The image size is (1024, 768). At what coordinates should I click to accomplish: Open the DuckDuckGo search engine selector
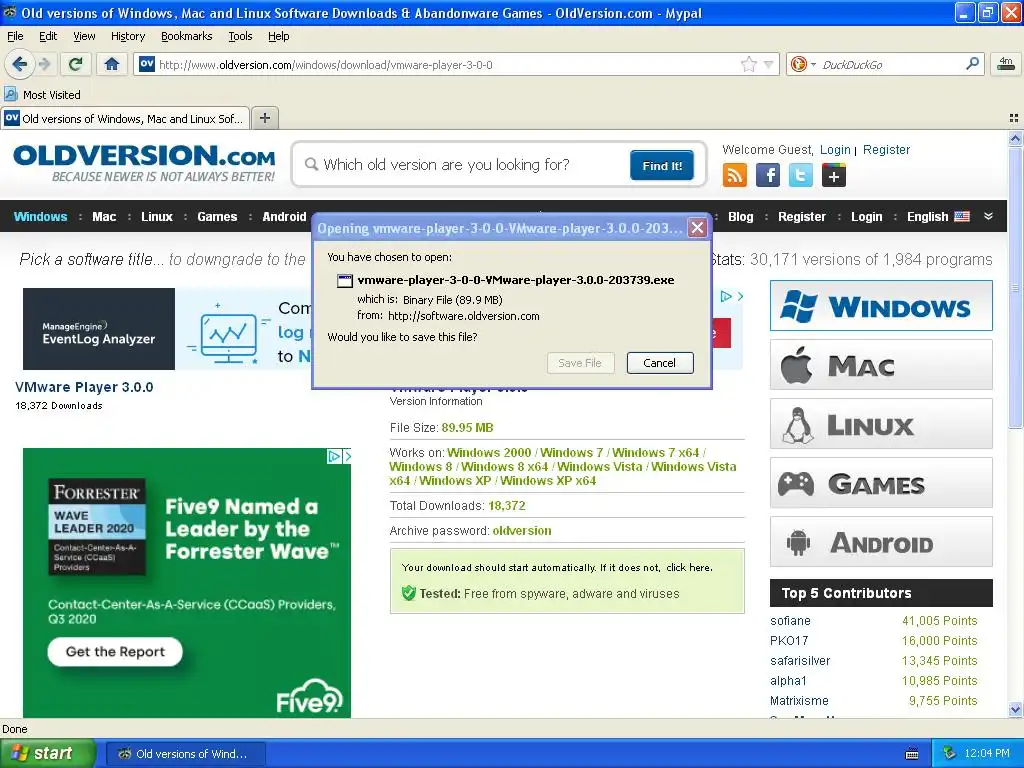point(803,64)
